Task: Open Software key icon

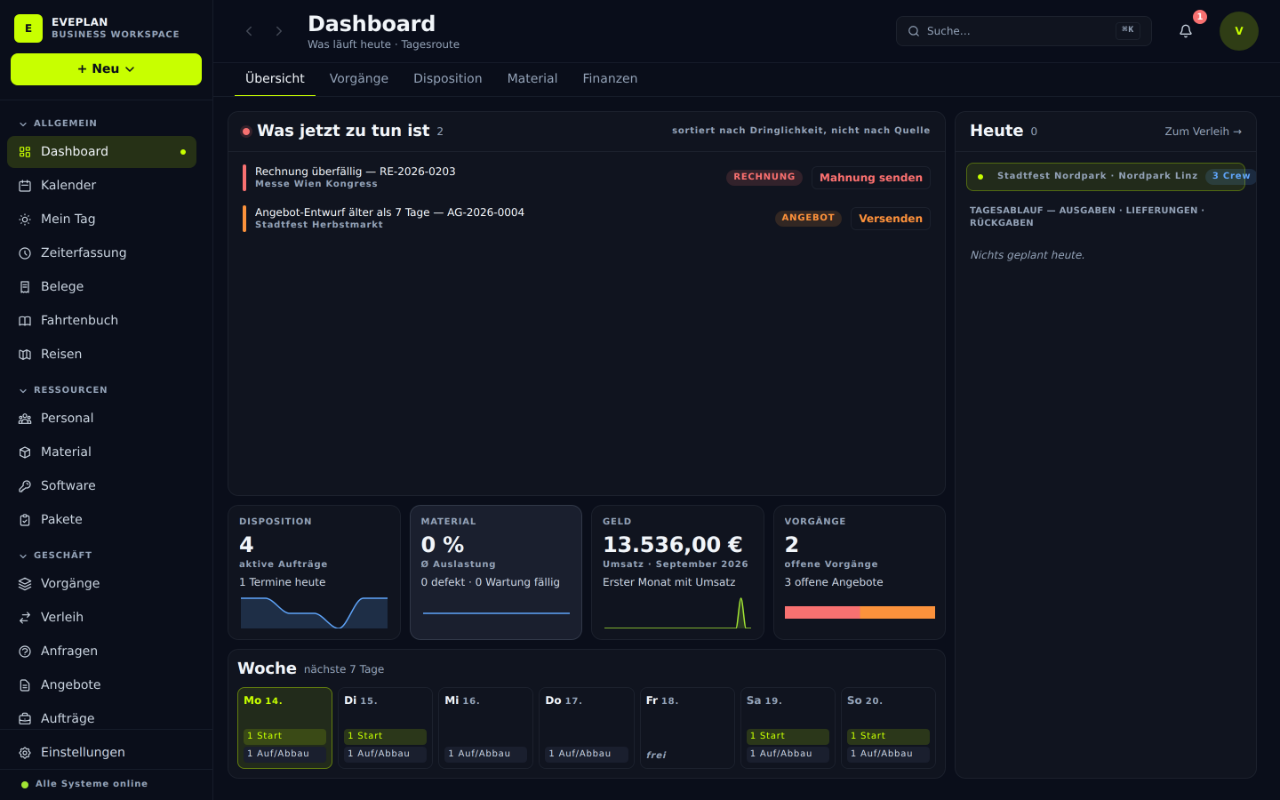Action: (x=25, y=486)
